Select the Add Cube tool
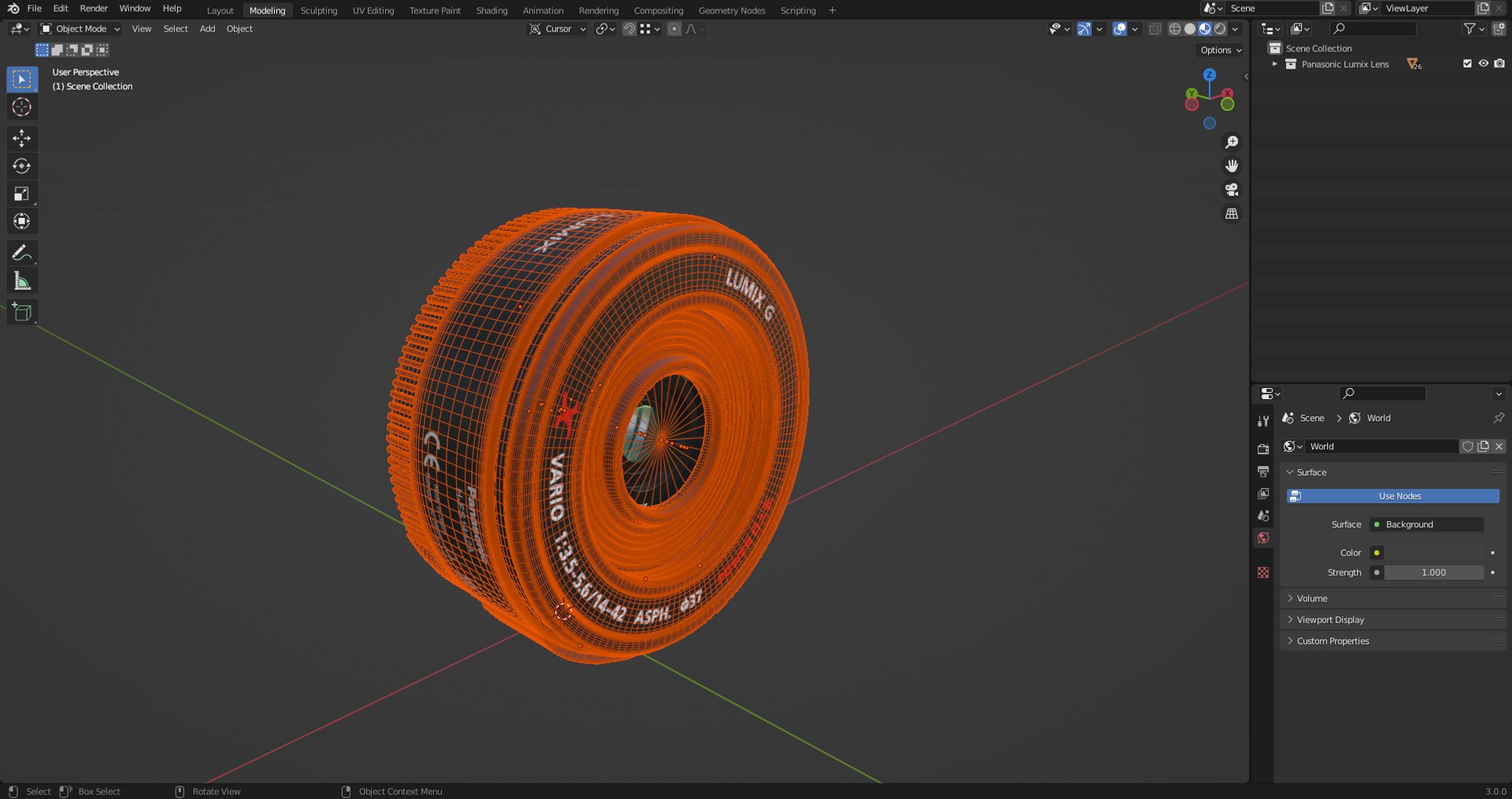This screenshot has width=1512, height=799. point(22,313)
